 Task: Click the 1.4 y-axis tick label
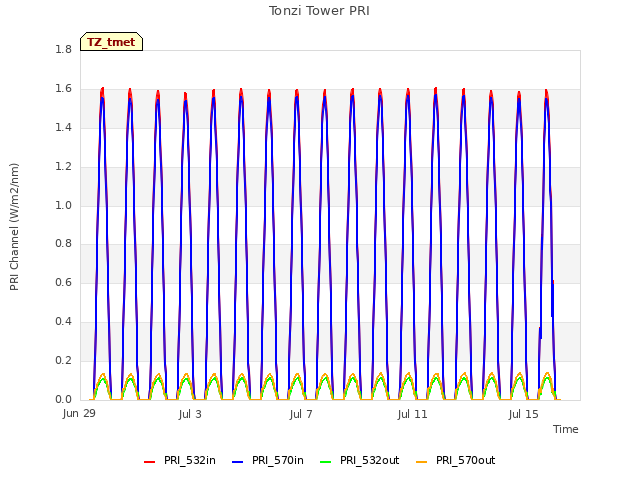[64, 127]
